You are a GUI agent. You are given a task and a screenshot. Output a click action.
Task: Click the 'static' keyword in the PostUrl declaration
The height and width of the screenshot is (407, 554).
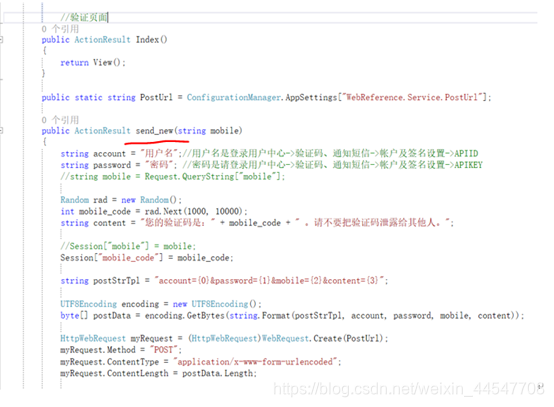coord(88,97)
